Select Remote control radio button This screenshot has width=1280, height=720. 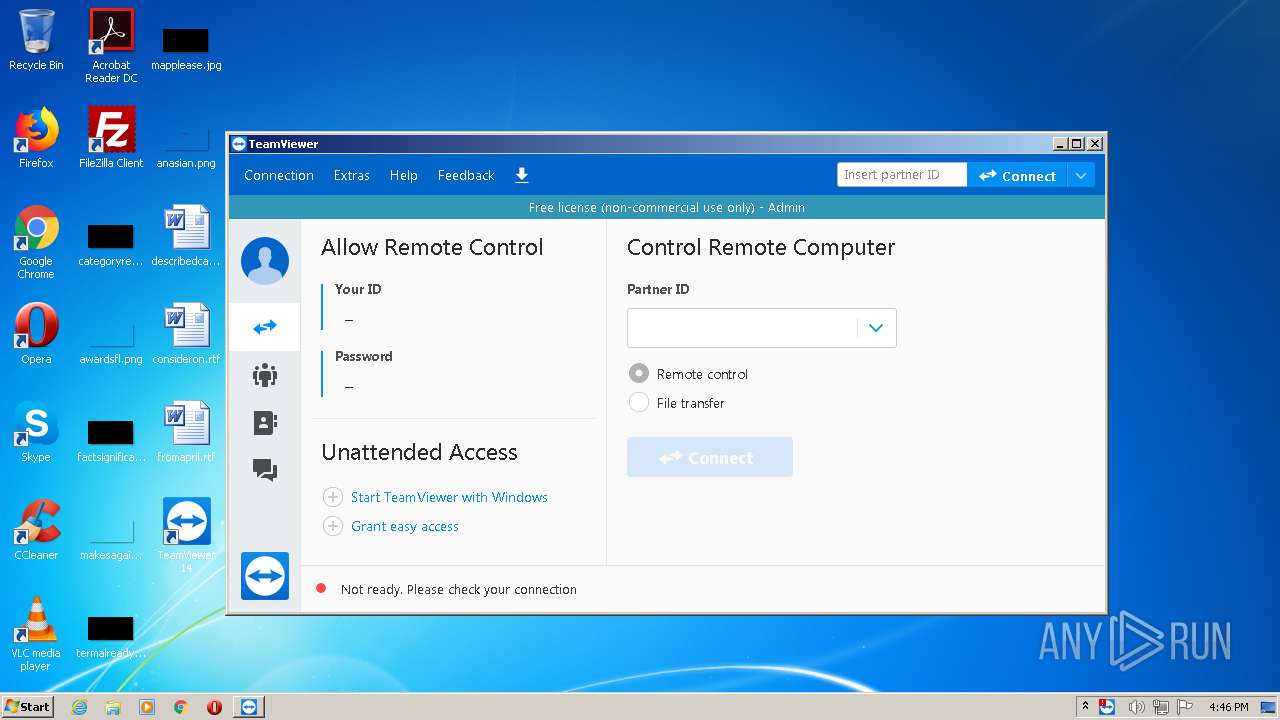[x=639, y=373]
